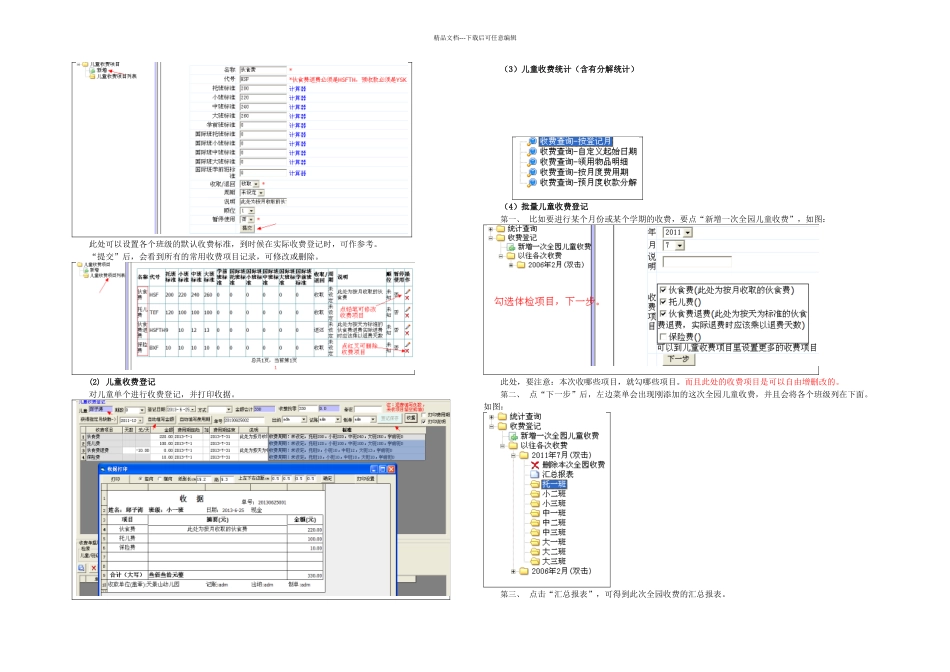Click the red X 删除本次全园收费 icon
Image resolution: width=950 pixels, height=672 pixels.
(x=535, y=465)
